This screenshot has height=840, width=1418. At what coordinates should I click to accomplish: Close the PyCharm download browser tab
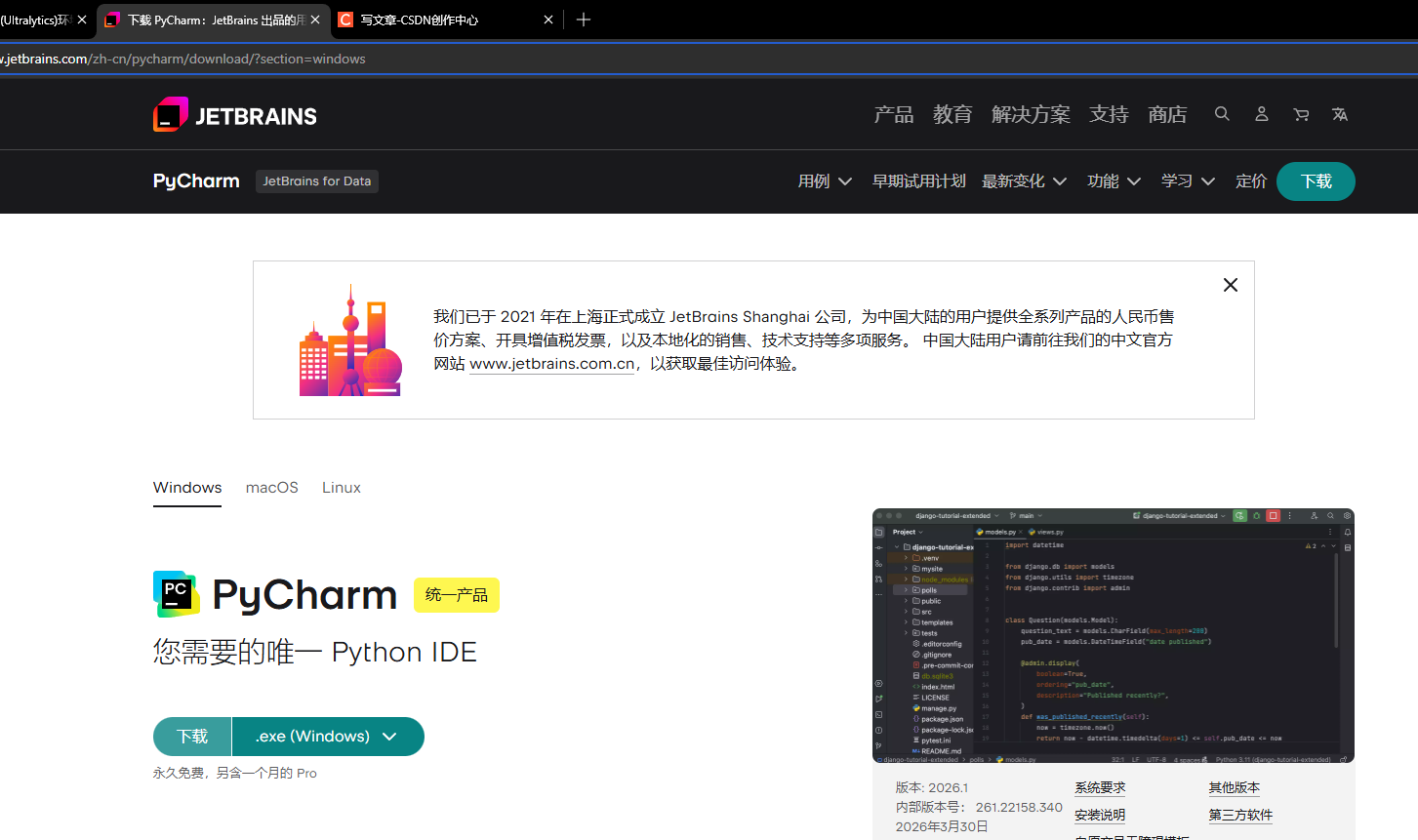[x=315, y=20]
